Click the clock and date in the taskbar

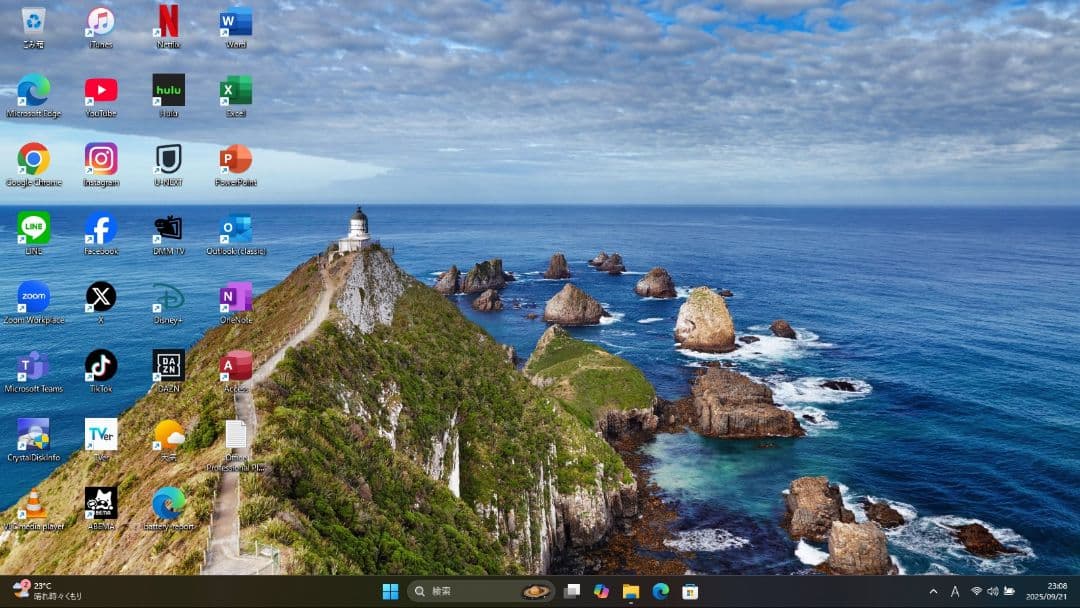point(1048,591)
